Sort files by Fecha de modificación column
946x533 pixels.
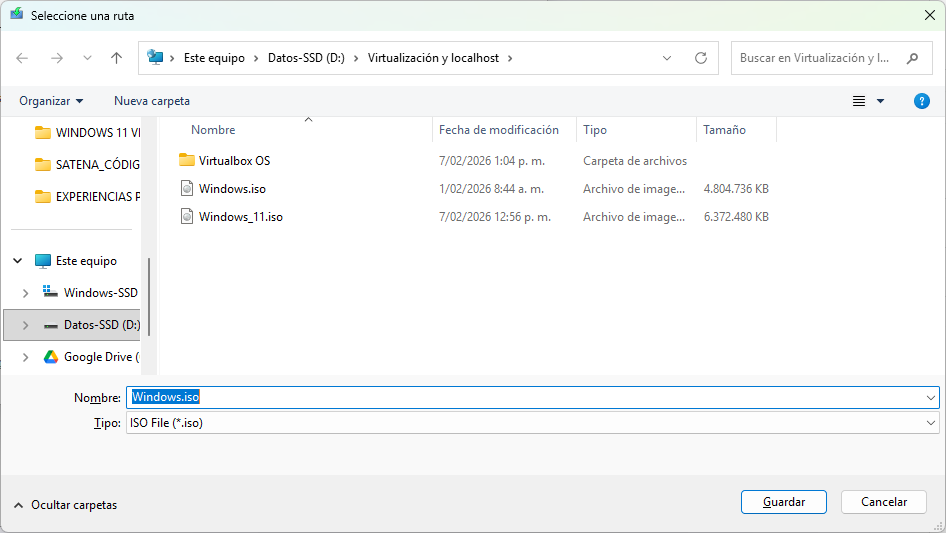tap(499, 130)
